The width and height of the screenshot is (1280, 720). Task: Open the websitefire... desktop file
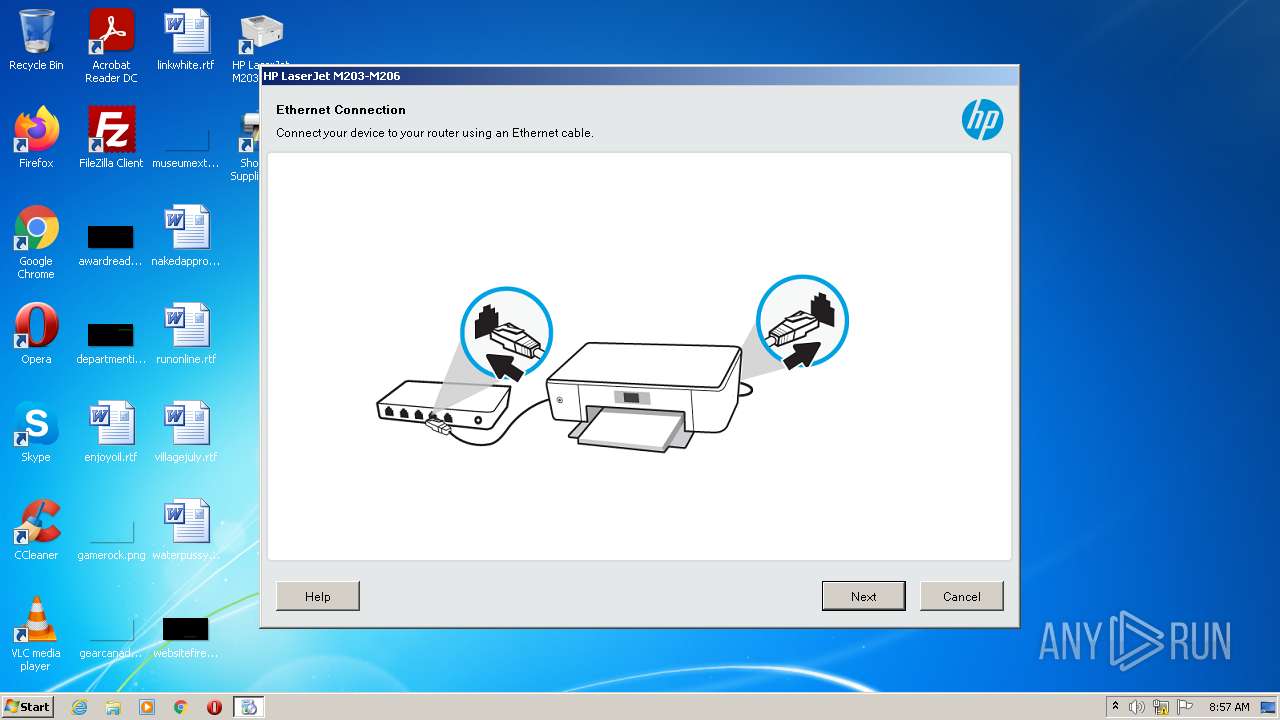pyautogui.click(x=186, y=638)
